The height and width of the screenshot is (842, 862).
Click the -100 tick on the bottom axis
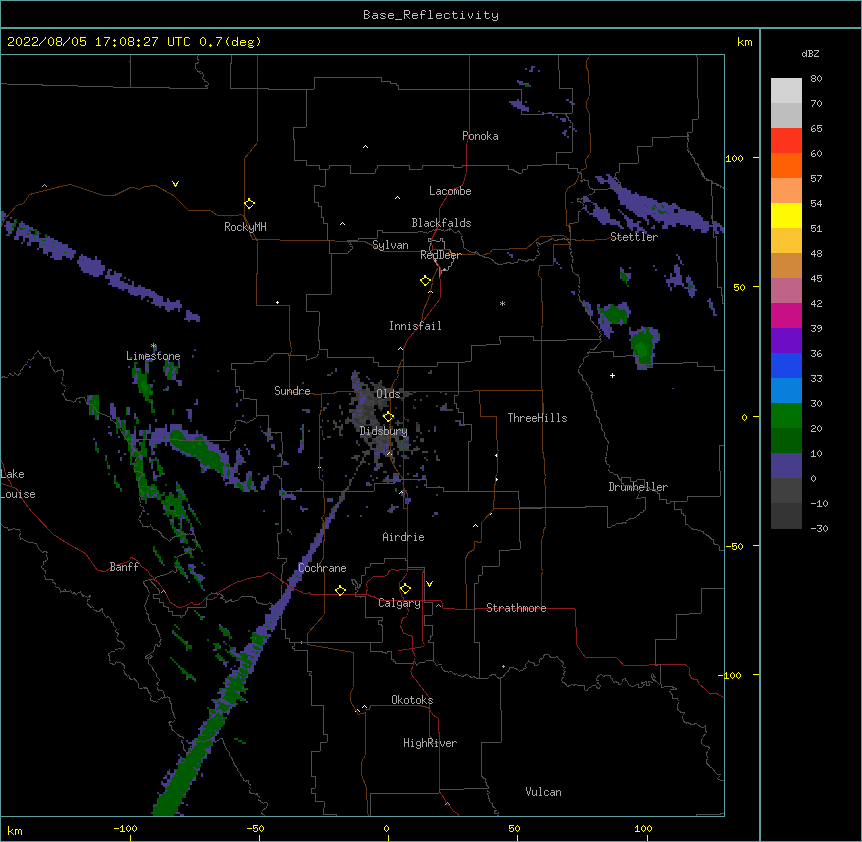click(125, 828)
